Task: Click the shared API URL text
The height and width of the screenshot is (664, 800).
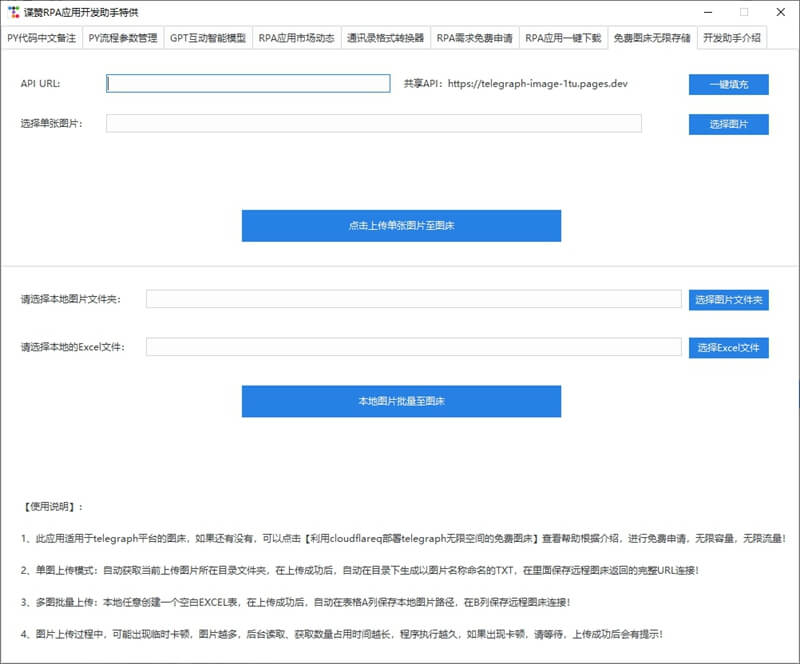Action: coord(516,84)
